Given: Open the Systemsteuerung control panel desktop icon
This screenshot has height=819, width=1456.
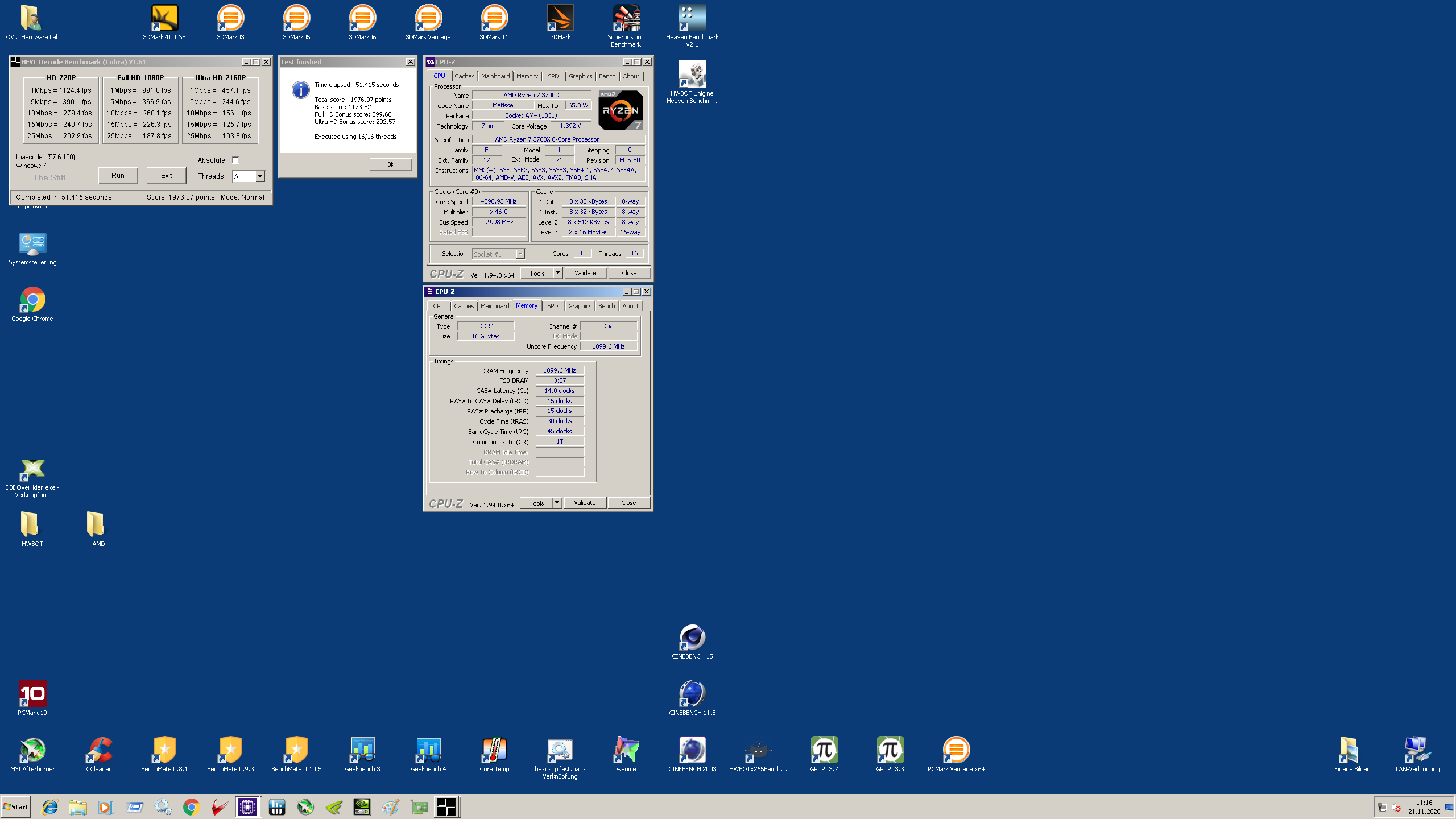Looking at the screenshot, I should click(x=32, y=249).
